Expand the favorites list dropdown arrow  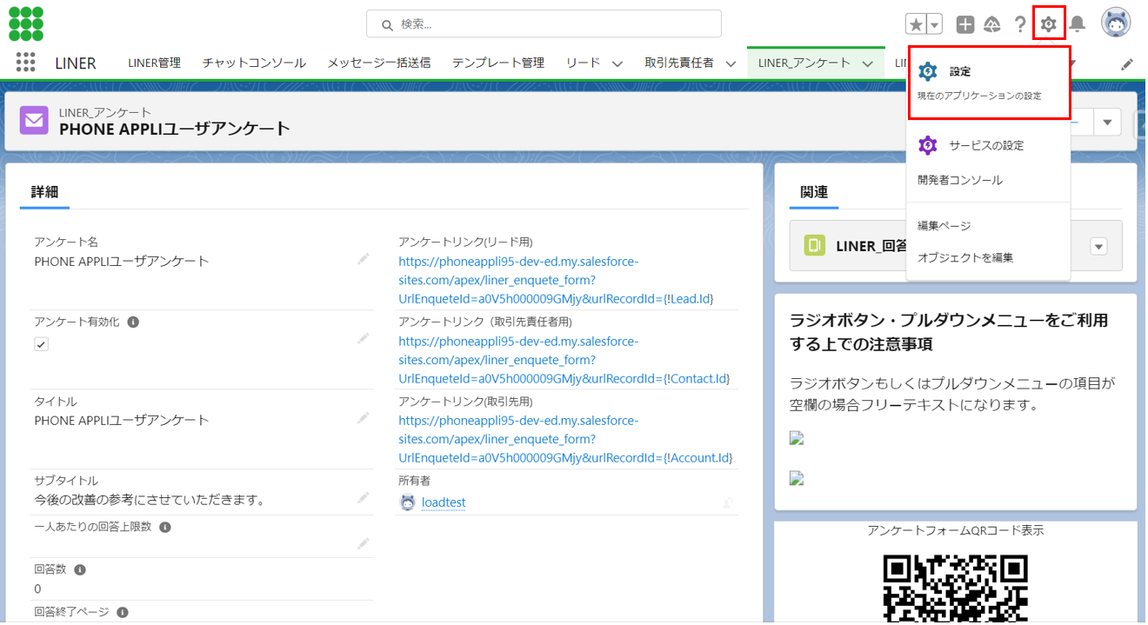[935, 24]
